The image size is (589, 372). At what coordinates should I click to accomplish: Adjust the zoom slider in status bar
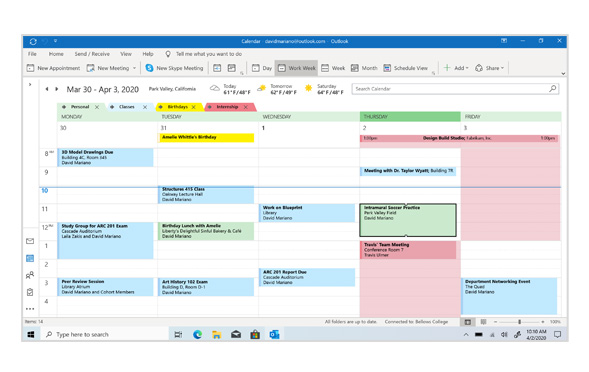pos(519,322)
